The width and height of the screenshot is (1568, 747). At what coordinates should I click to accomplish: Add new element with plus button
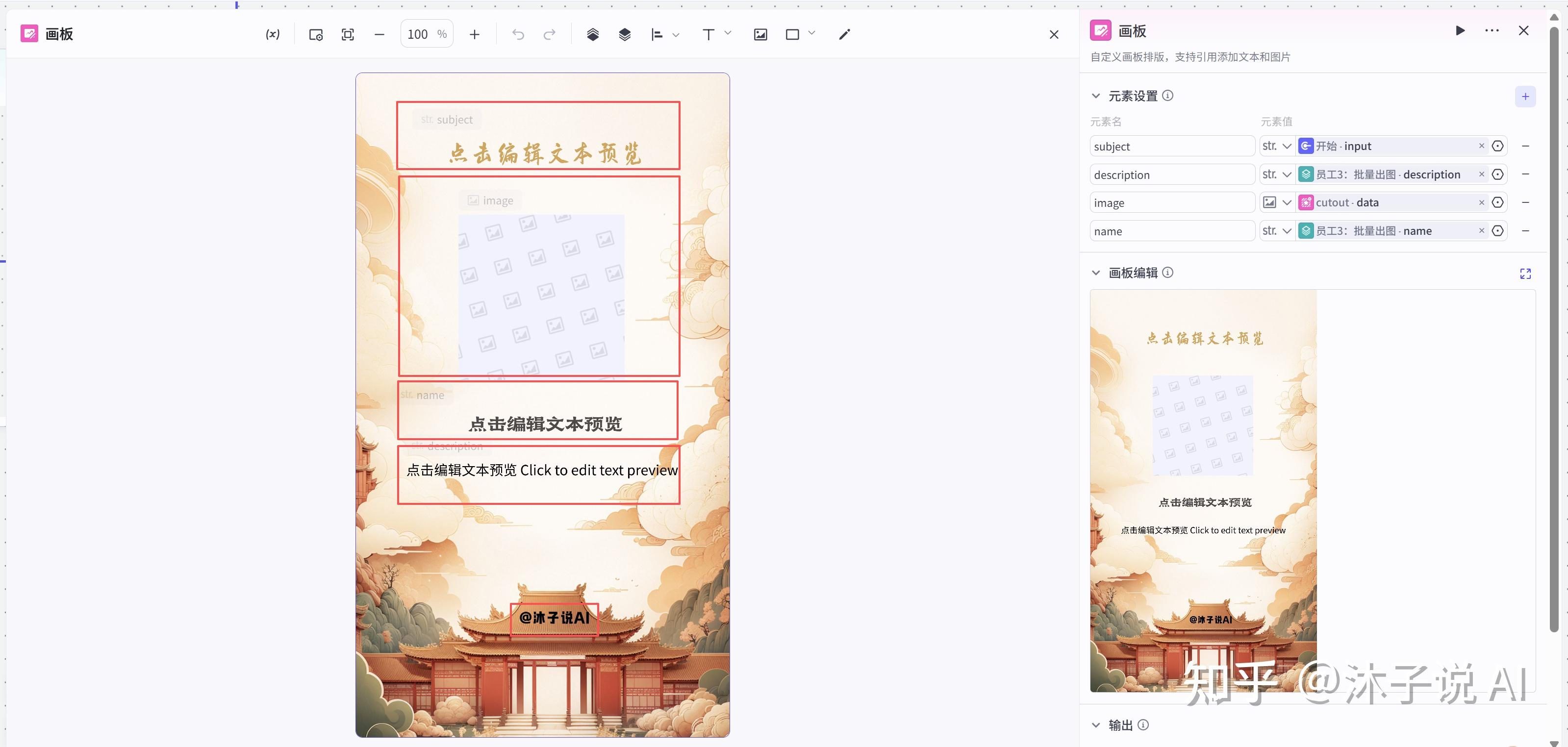click(x=1525, y=97)
